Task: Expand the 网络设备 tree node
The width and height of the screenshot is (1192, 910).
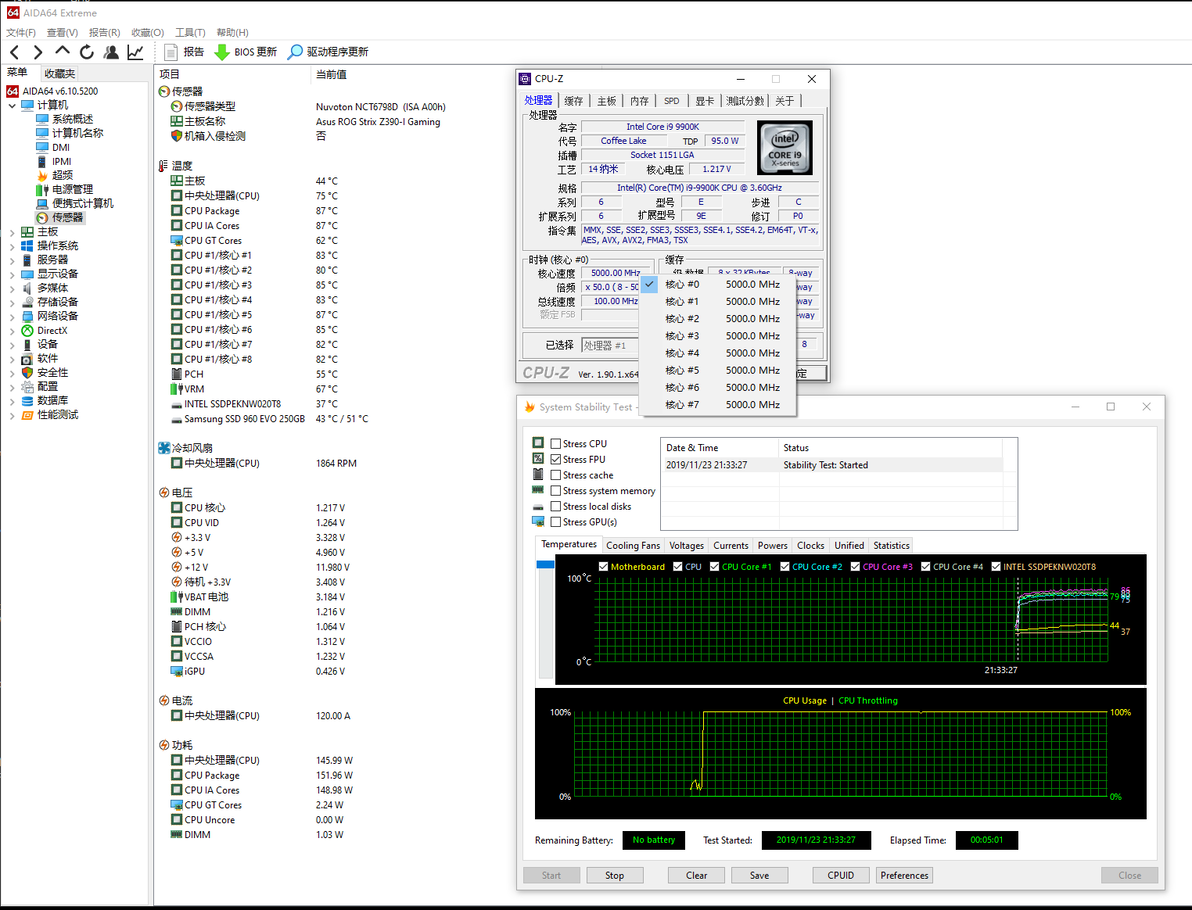Action: (x=12, y=316)
